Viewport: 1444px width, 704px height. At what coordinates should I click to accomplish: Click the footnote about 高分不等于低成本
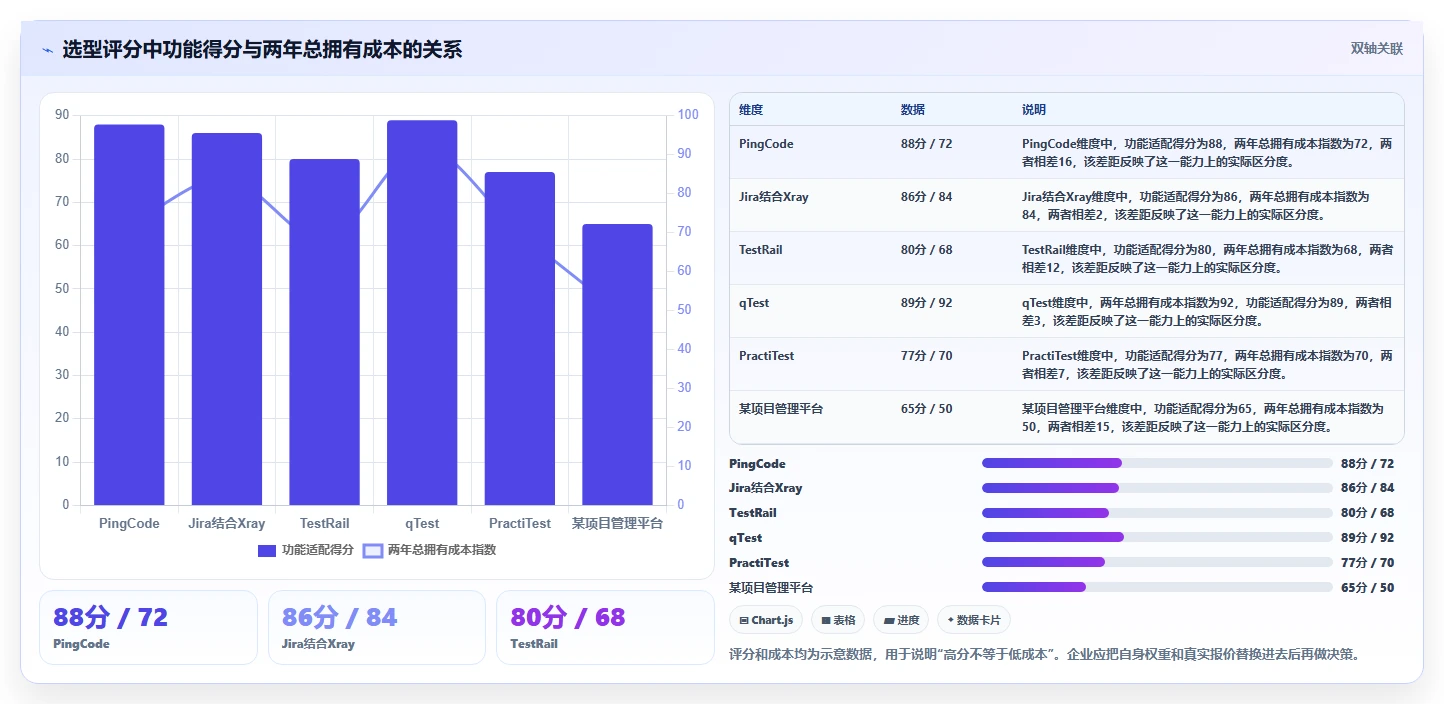pos(1045,655)
